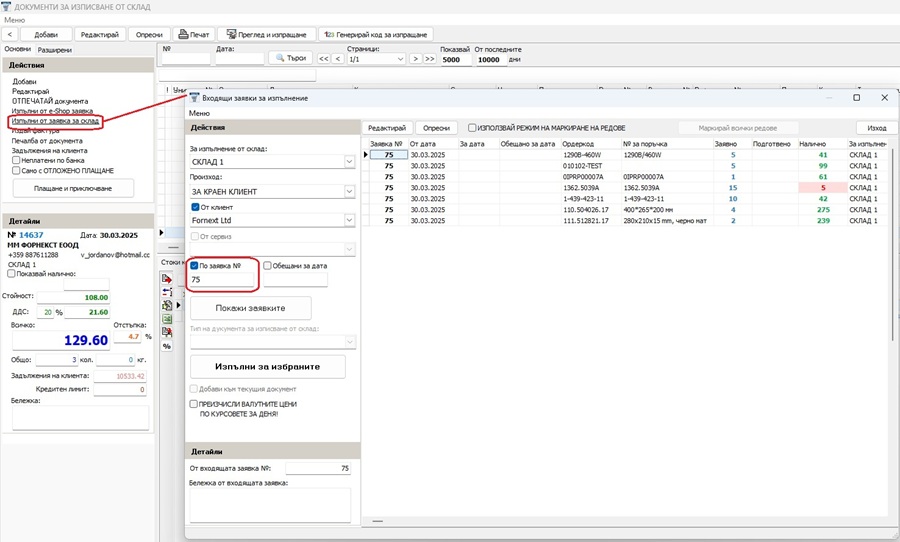Click the Търси search button

pos(290,58)
